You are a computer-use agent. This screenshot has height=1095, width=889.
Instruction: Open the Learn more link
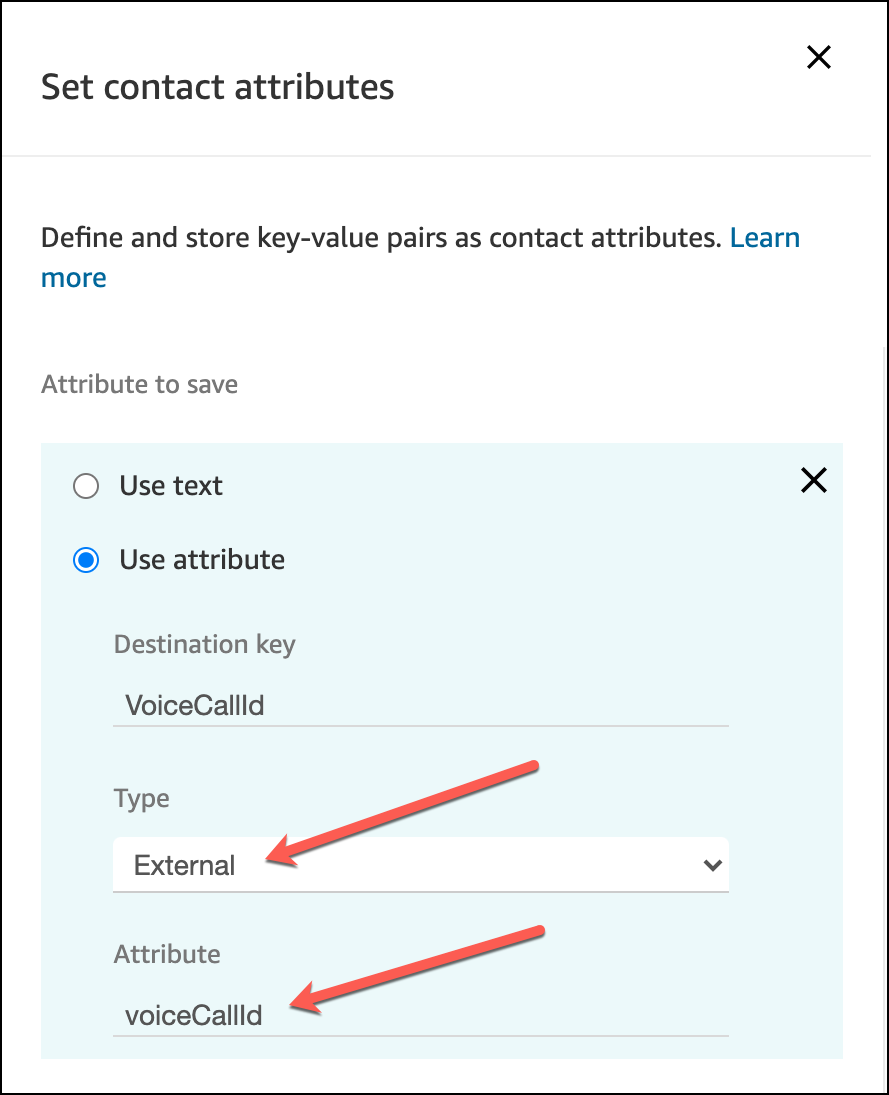click(x=765, y=237)
